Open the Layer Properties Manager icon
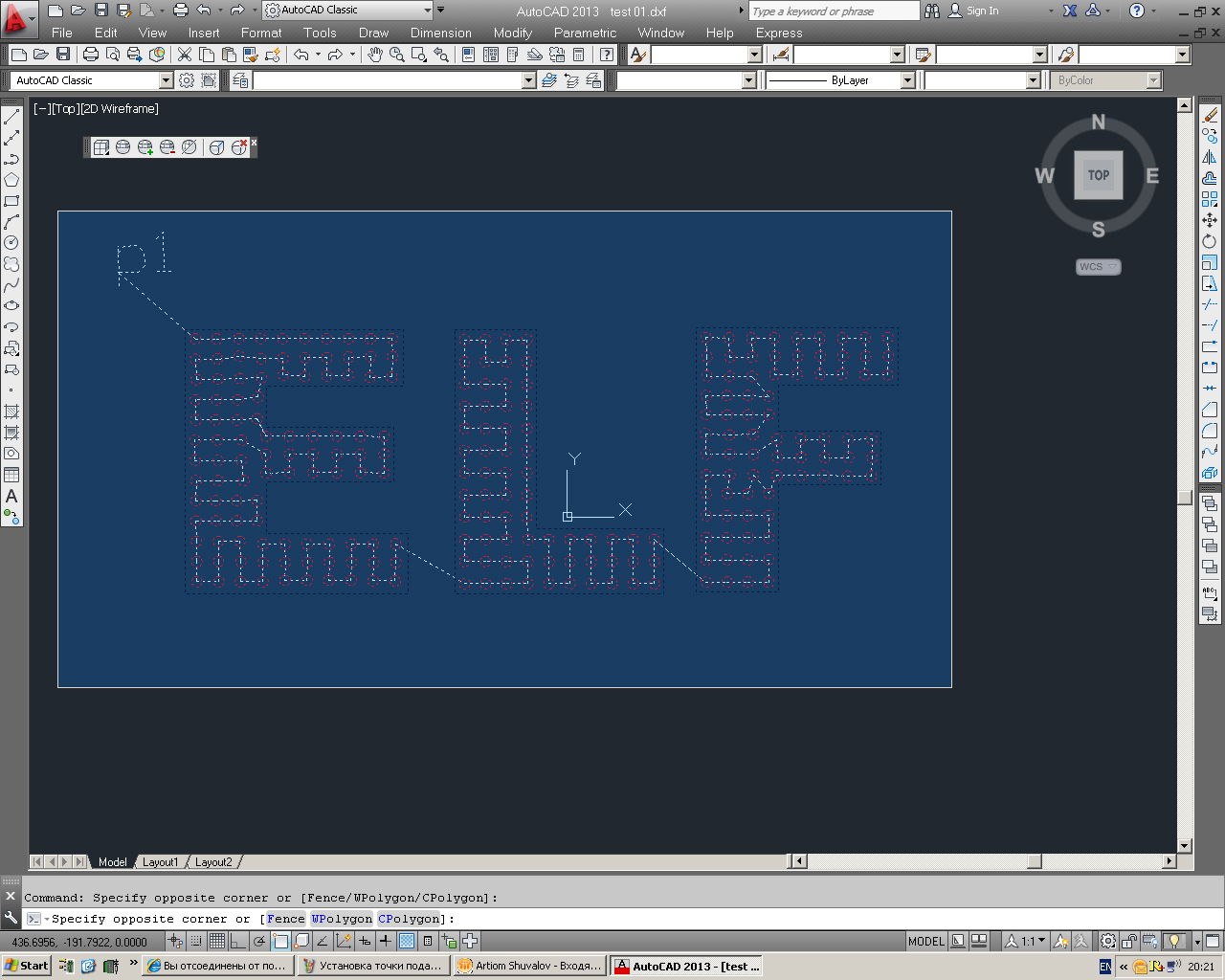This screenshot has height=980, width=1225. pos(240,80)
